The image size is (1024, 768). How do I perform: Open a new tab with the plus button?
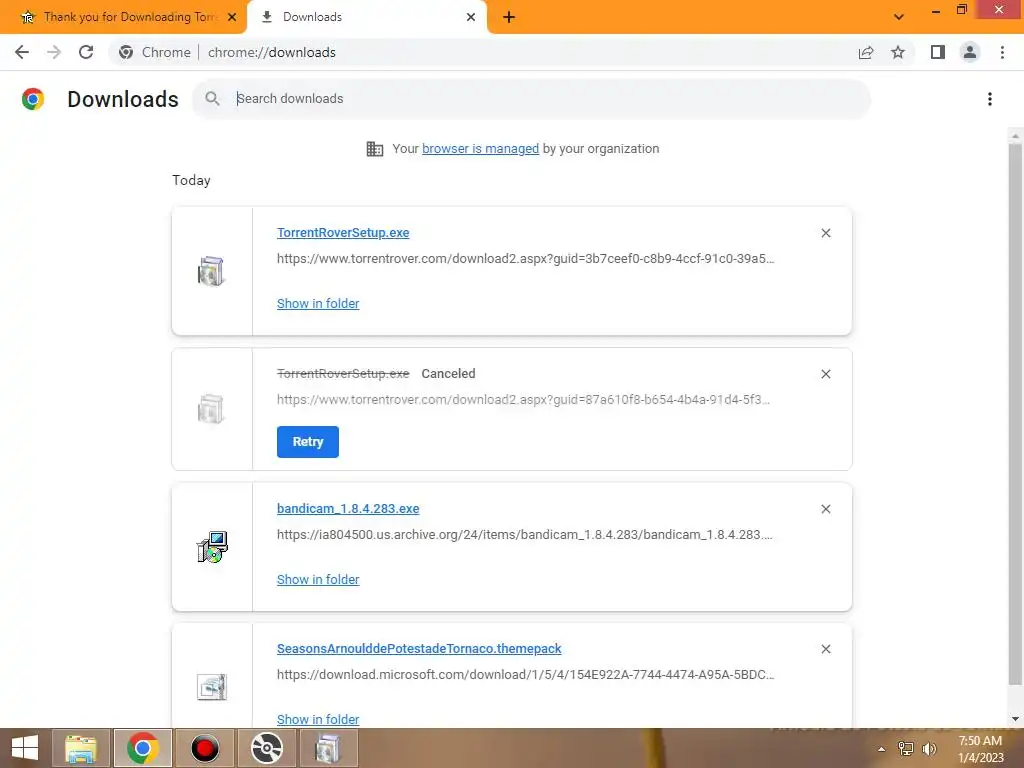[509, 17]
